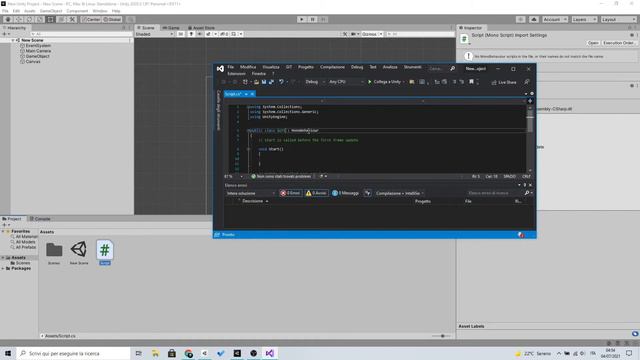Select Unity custom editor tools icon
Image resolution: width=640 pixels, height=360 pixels.
[72, 19]
